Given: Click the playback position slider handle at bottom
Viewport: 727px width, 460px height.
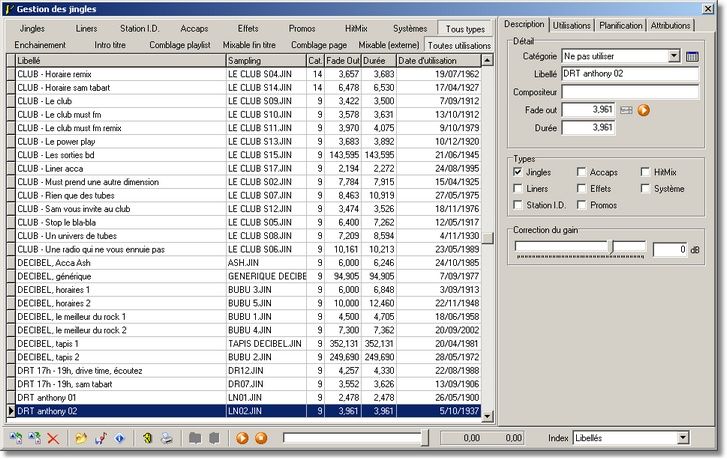Looking at the screenshot, I should click(425, 438).
